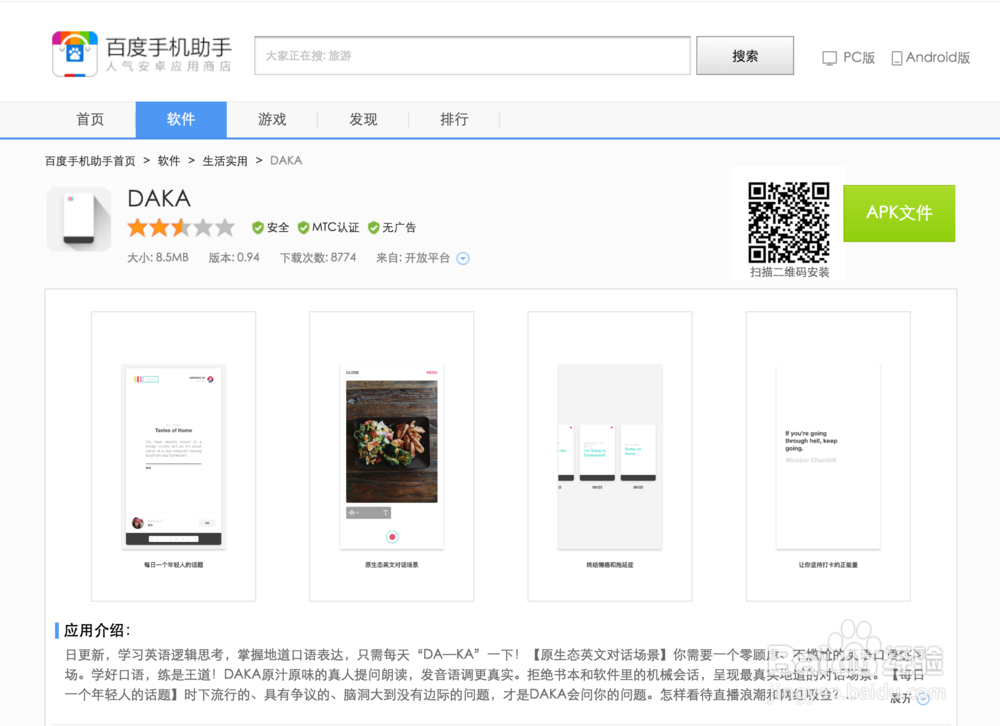The width and height of the screenshot is (1000, 726).
Task: Open the 每日一个年轻人的话题 screenshot
Action: [x=173, y=456]
